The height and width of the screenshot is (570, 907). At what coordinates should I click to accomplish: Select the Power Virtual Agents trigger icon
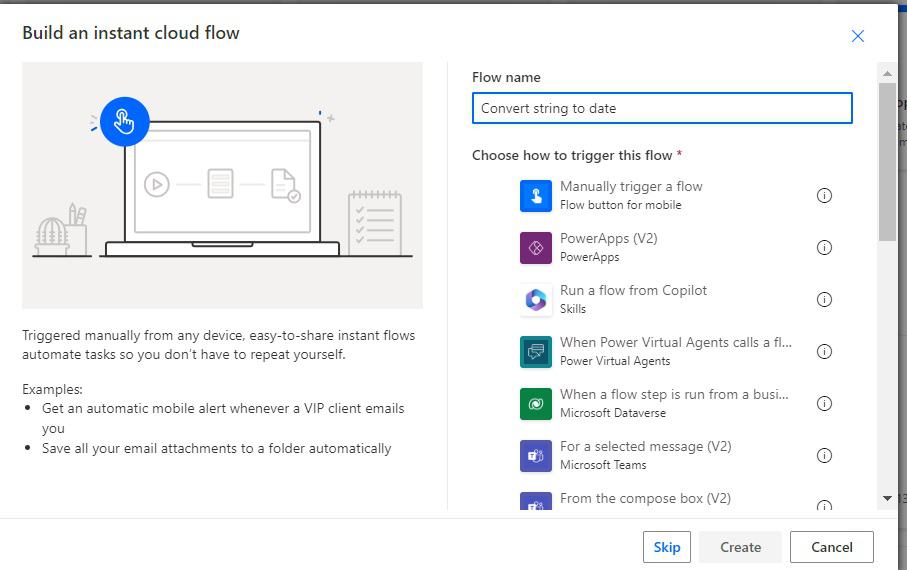tap(536, 352)
